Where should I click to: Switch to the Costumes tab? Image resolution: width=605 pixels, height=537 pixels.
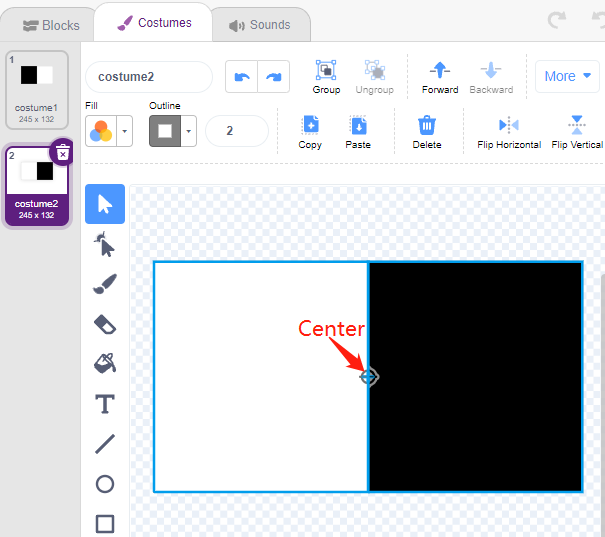point(154,23)
